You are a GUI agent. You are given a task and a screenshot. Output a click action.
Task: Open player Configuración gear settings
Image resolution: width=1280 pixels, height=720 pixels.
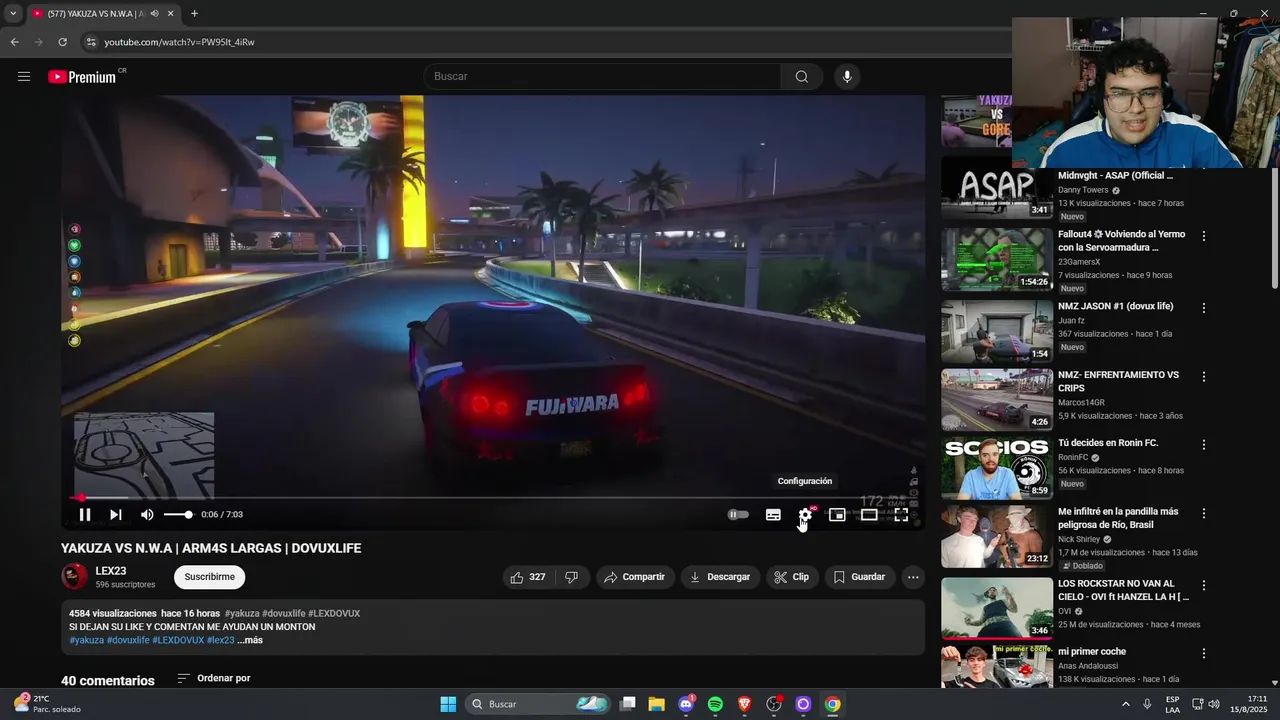coord(805,515)
